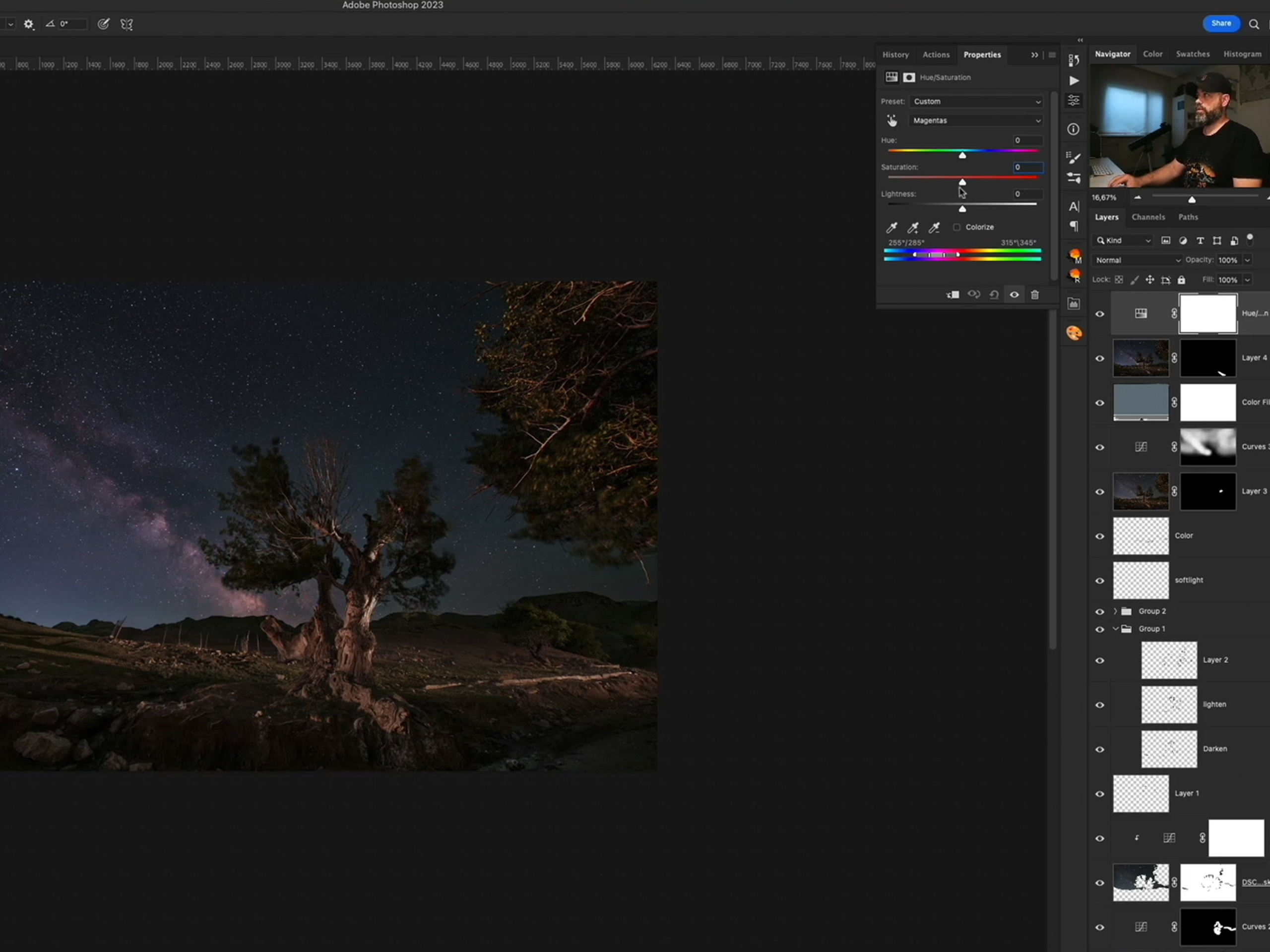Open the Normal blend mode dropdown
Viewport: 1270px width, 952px height.
[1138, 260]
